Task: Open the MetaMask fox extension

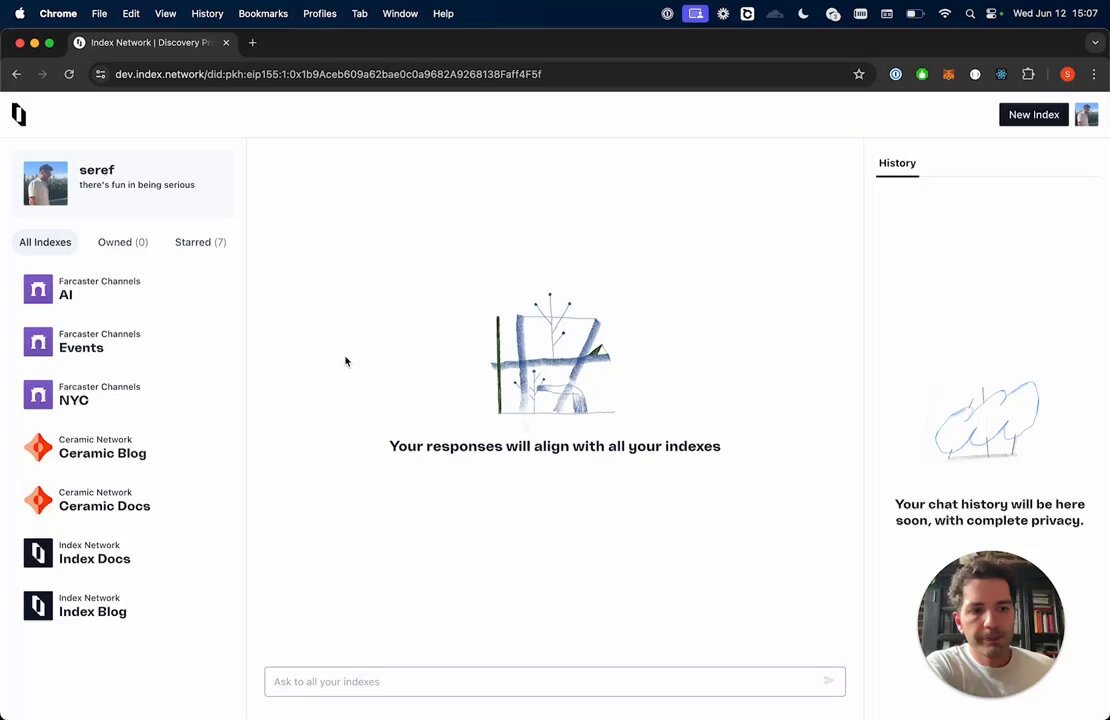Action: tap(949, 74)
